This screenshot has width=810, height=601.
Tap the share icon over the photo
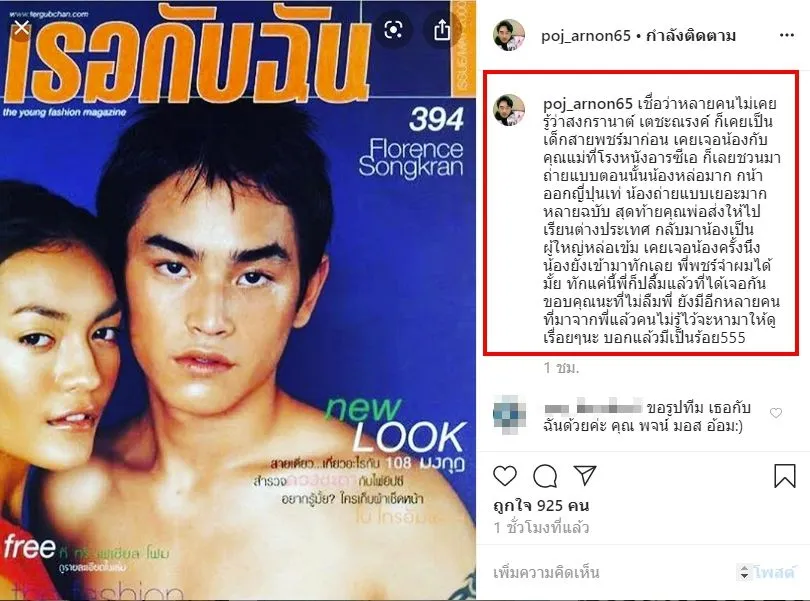[442, 30]
